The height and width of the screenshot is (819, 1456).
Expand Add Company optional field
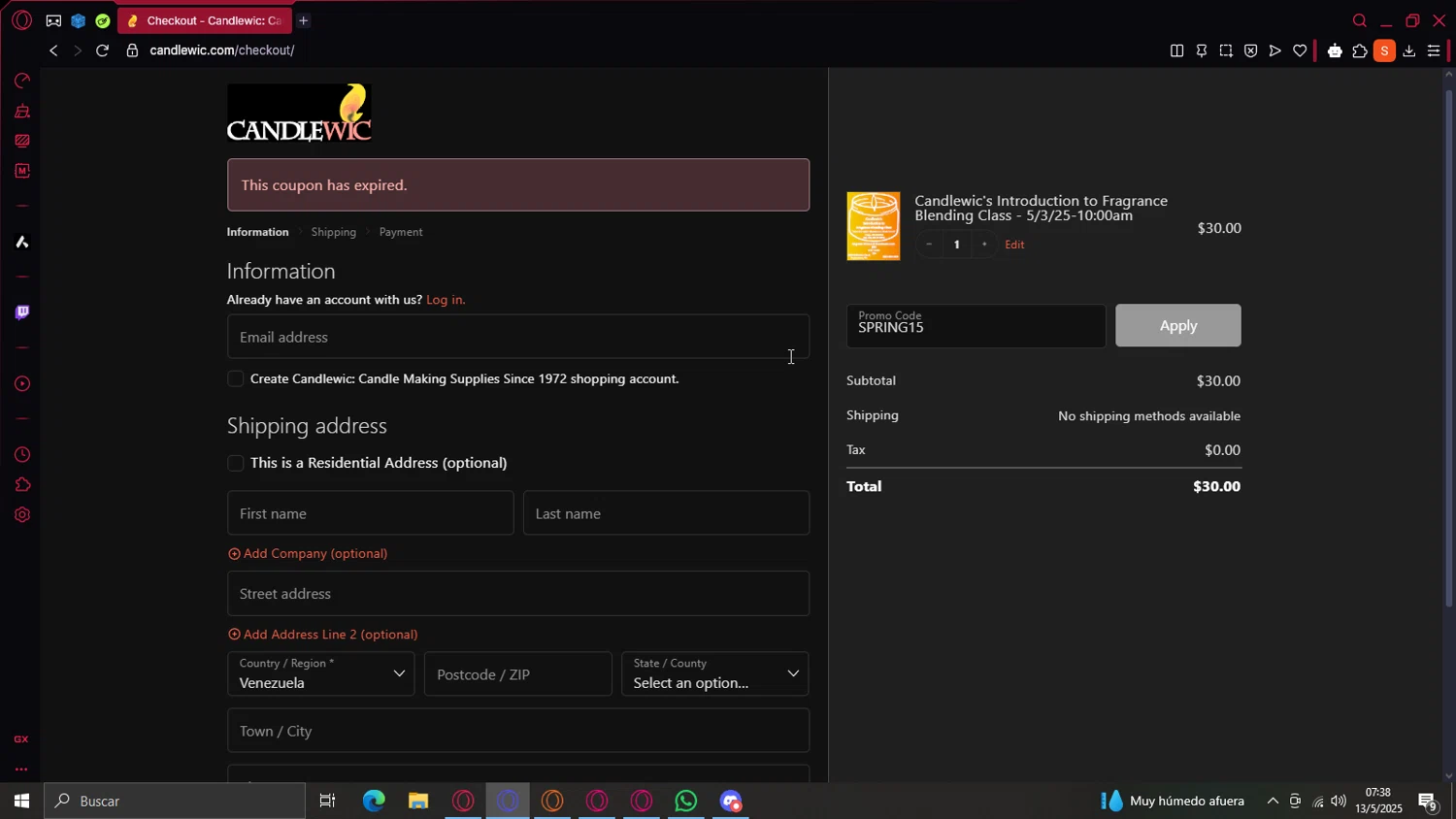(x=308, y=553)
